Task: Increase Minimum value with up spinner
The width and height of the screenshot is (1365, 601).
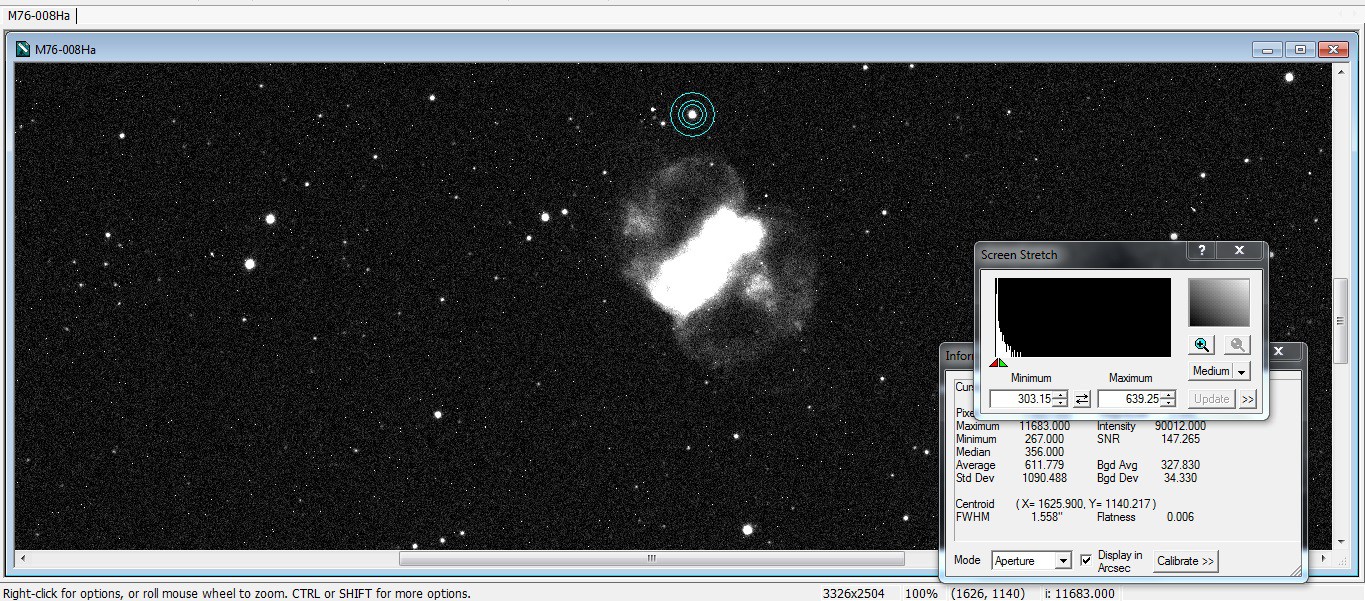Action: pyautogui.click(x=1060, y=395)
